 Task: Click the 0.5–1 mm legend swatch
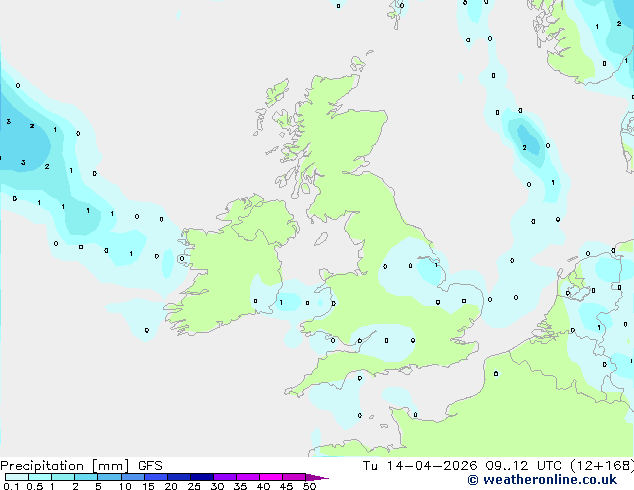(40, 477)
